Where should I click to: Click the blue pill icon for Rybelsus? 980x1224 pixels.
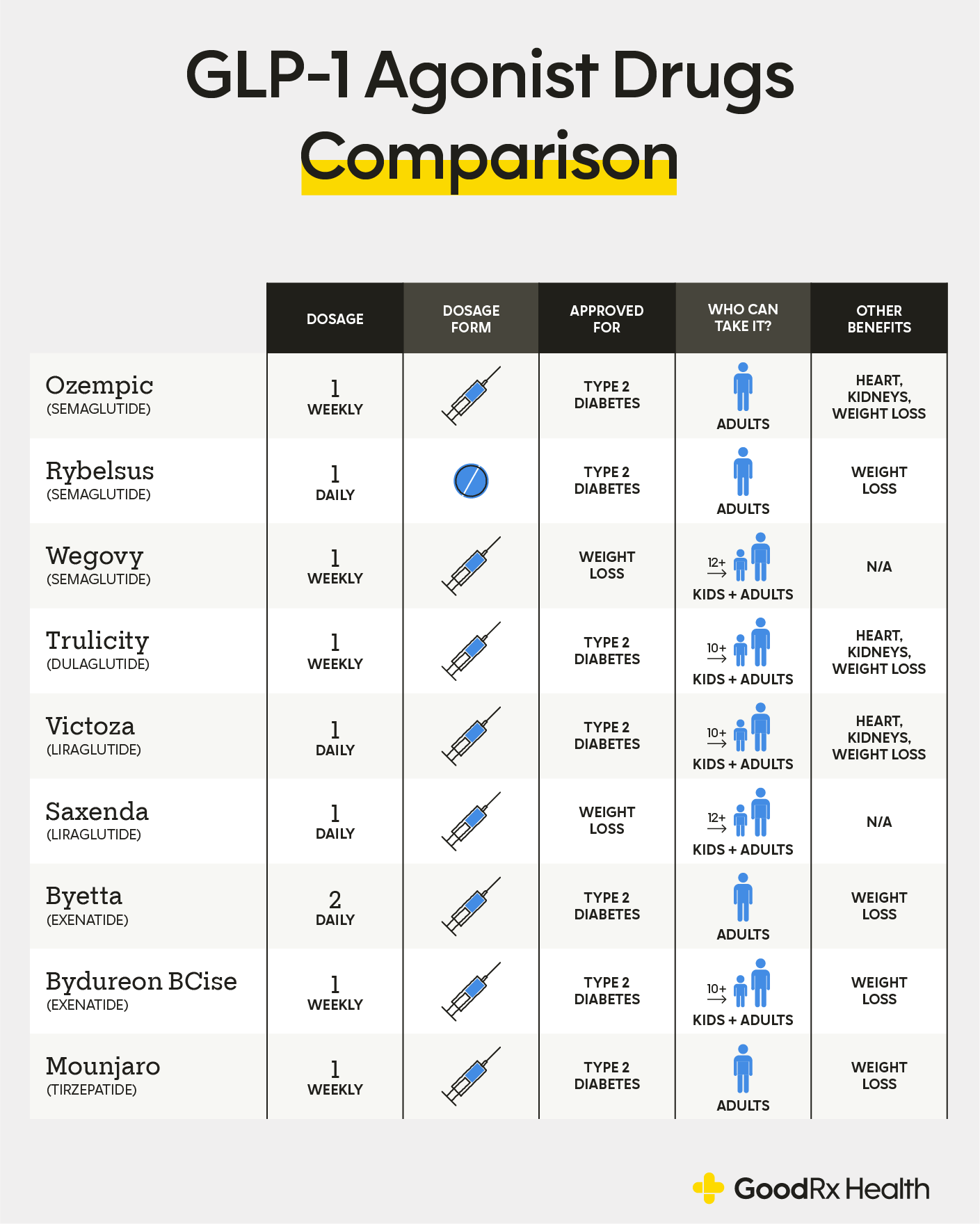tap(471, 481)
